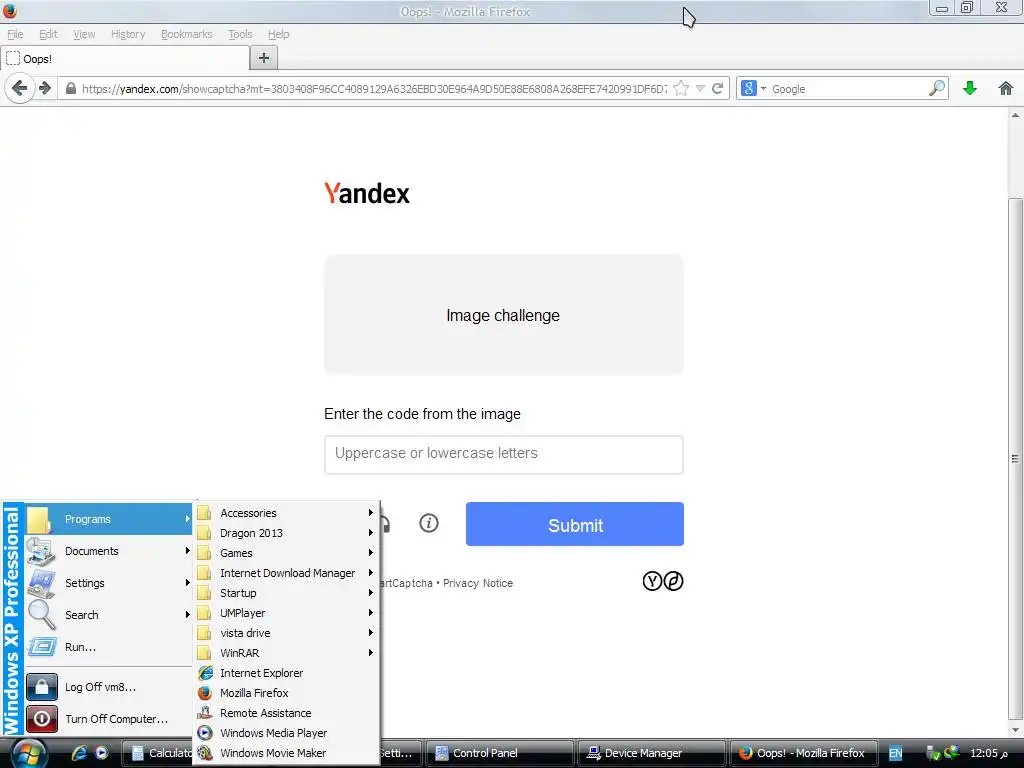1024x768 pixels.
Task: Choose Log Off vm8... in Start menu
Action: click(x=109, y=687)
